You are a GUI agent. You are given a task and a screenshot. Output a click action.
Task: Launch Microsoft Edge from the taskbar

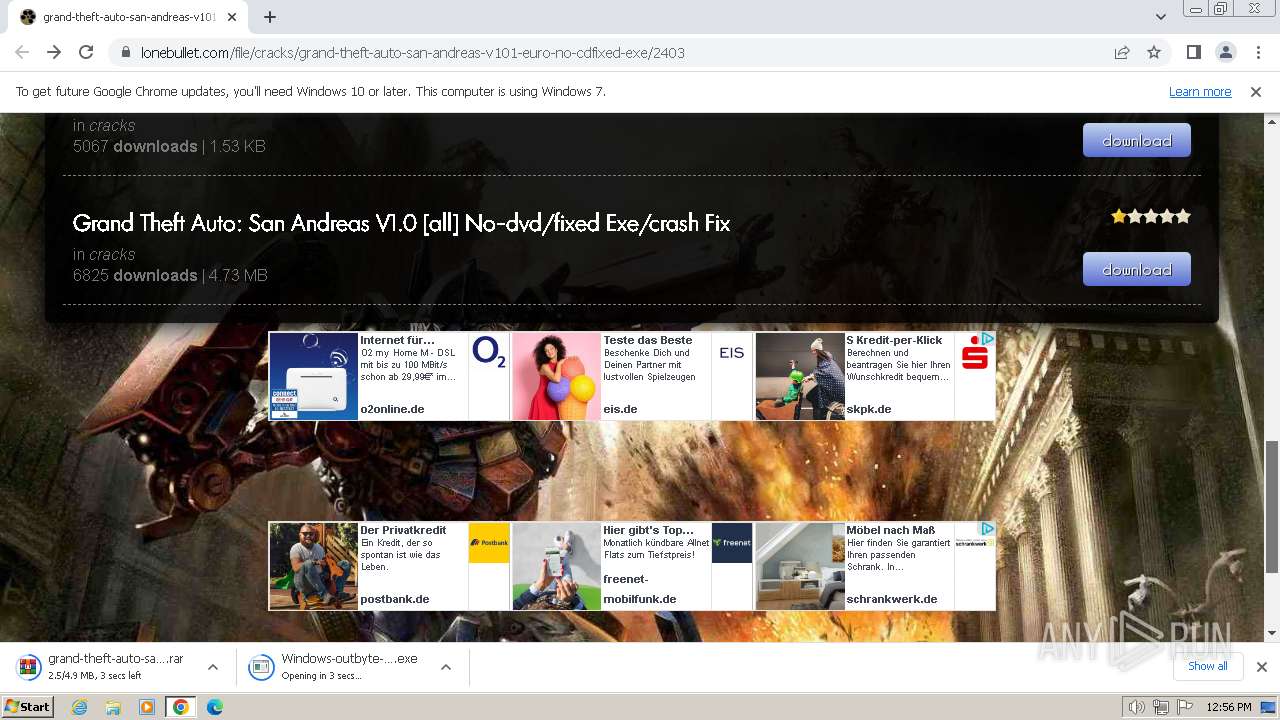[215, 707]
